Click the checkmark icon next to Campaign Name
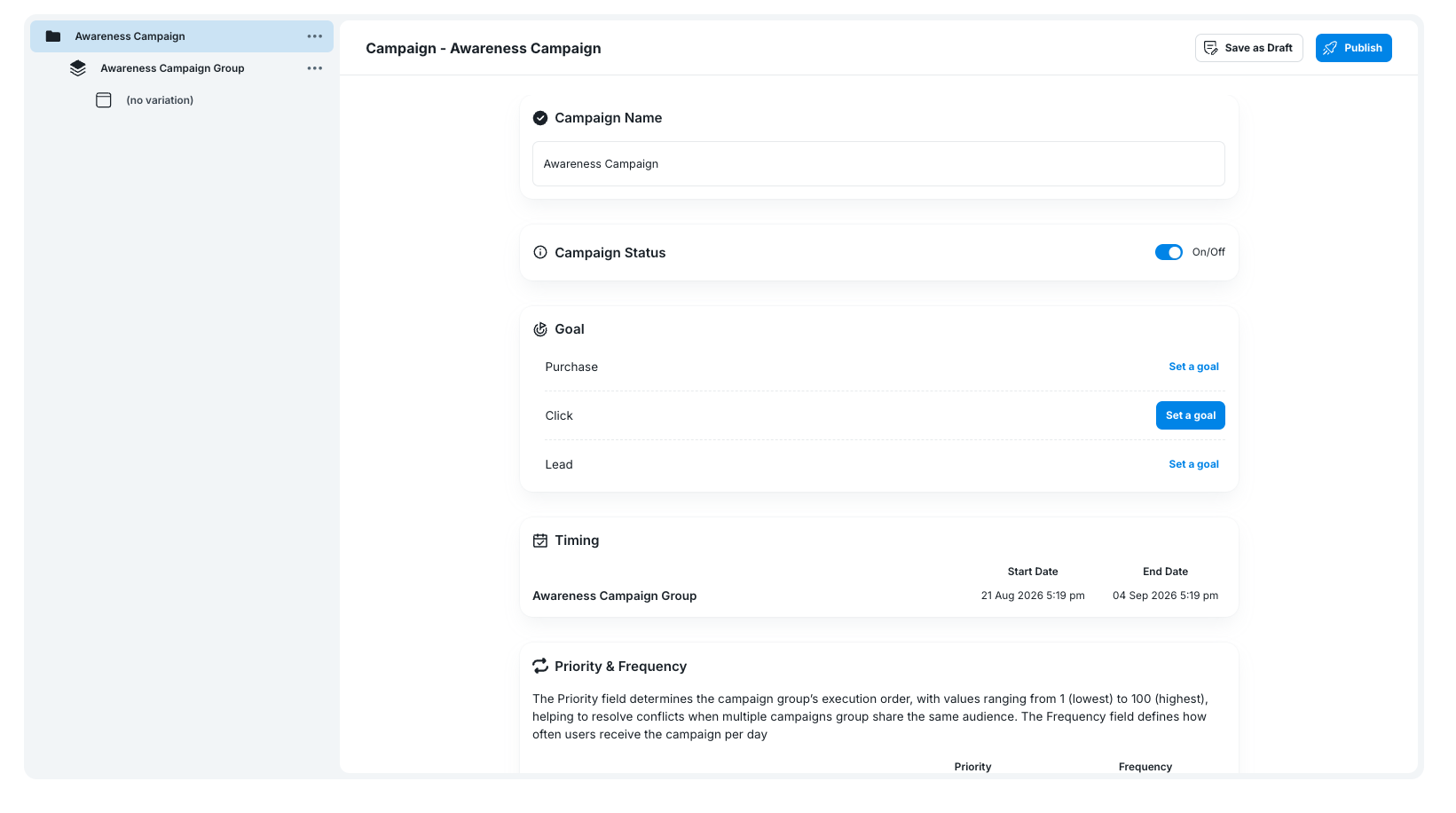 point(540,118)
